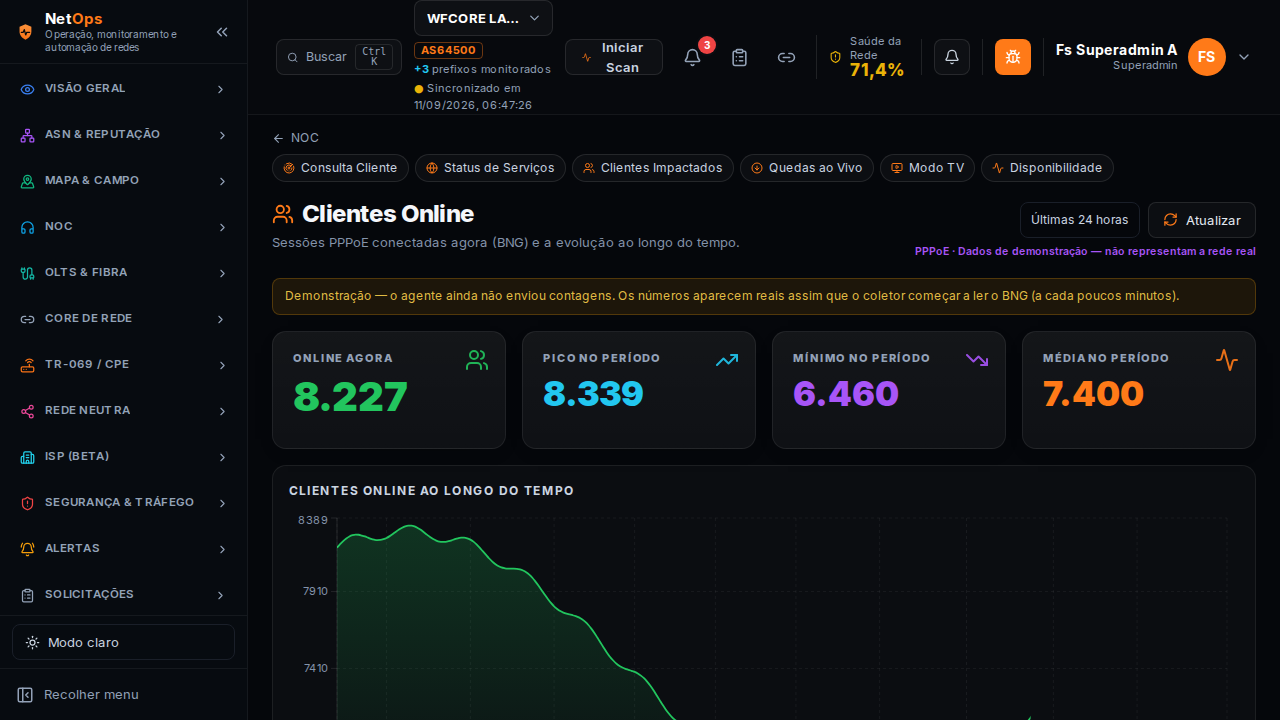The width and height of the screenshot is (1280, 720).
Task: Click the Recolher menu panel icon
Action: coord(25,695)
